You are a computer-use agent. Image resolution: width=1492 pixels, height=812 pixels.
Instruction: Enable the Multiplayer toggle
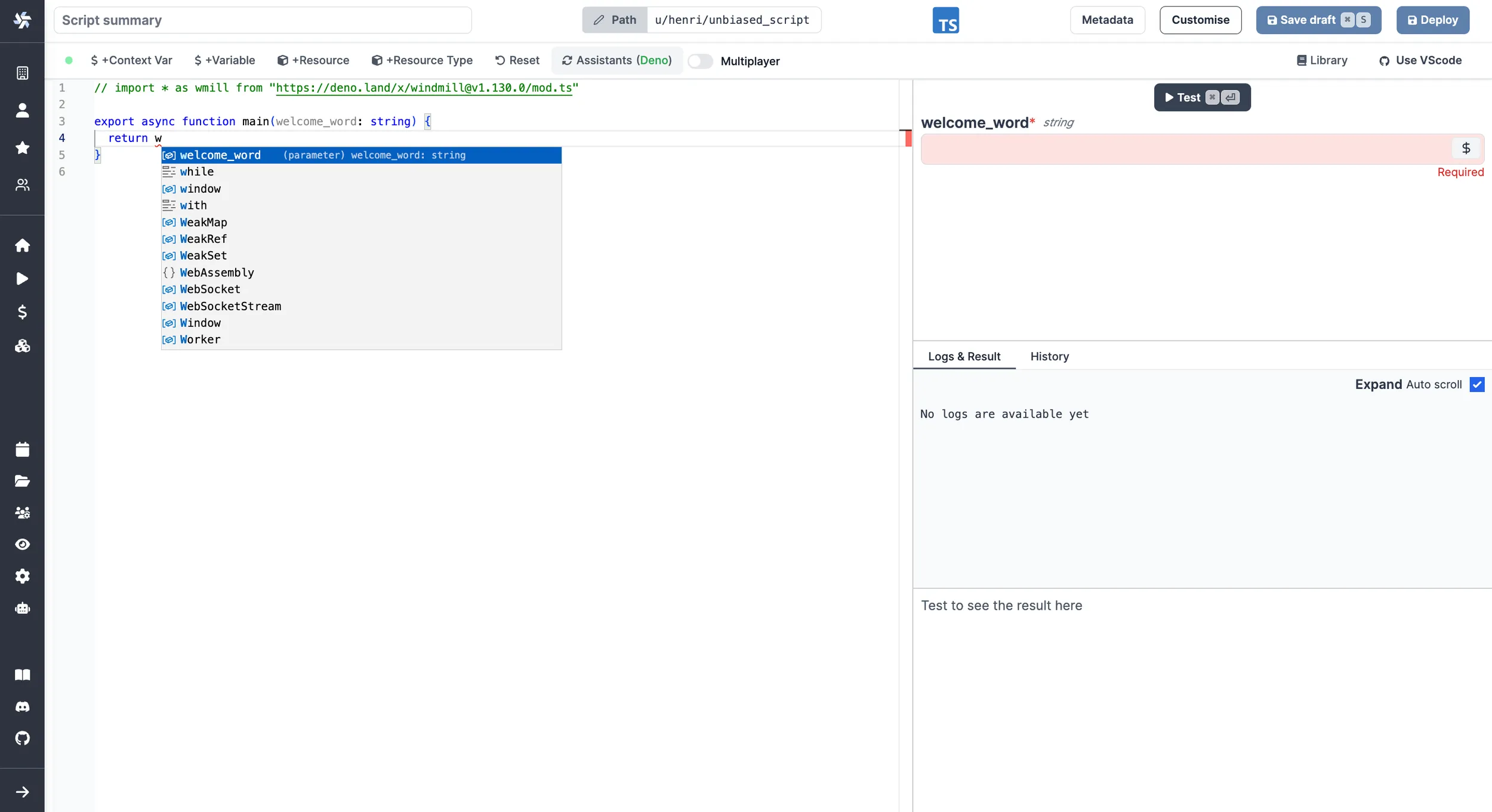point(699,61)
